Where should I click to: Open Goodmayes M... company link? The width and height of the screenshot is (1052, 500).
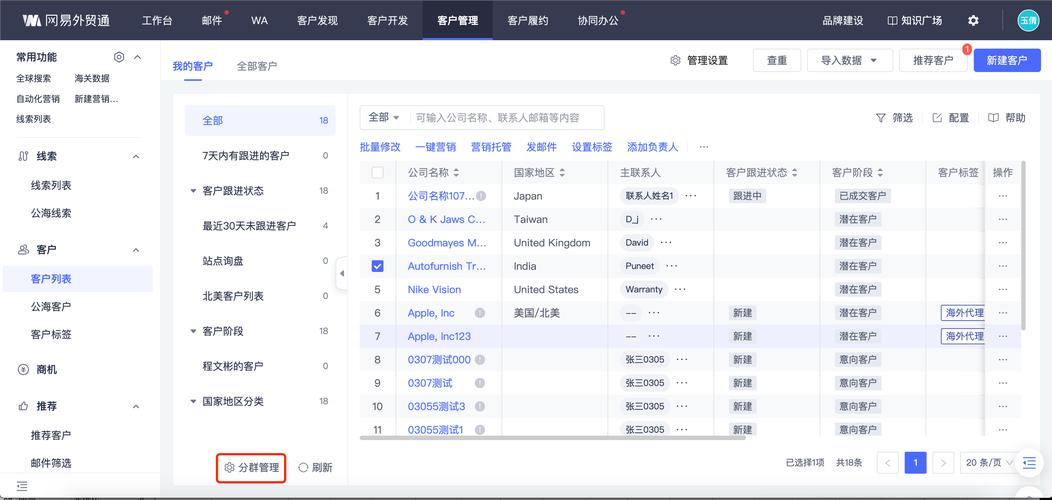pos(446,243)
